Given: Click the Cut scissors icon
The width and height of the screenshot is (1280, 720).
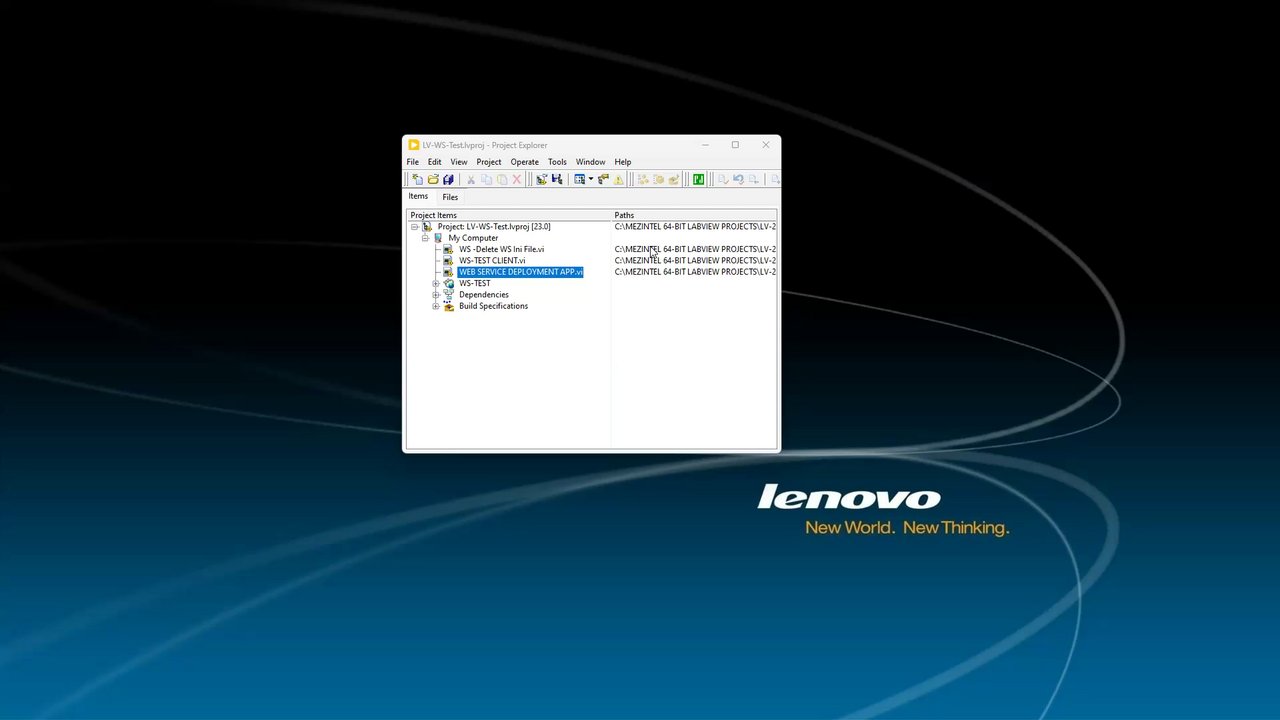Looking at the screenshot, I should (x=471, y=179).
